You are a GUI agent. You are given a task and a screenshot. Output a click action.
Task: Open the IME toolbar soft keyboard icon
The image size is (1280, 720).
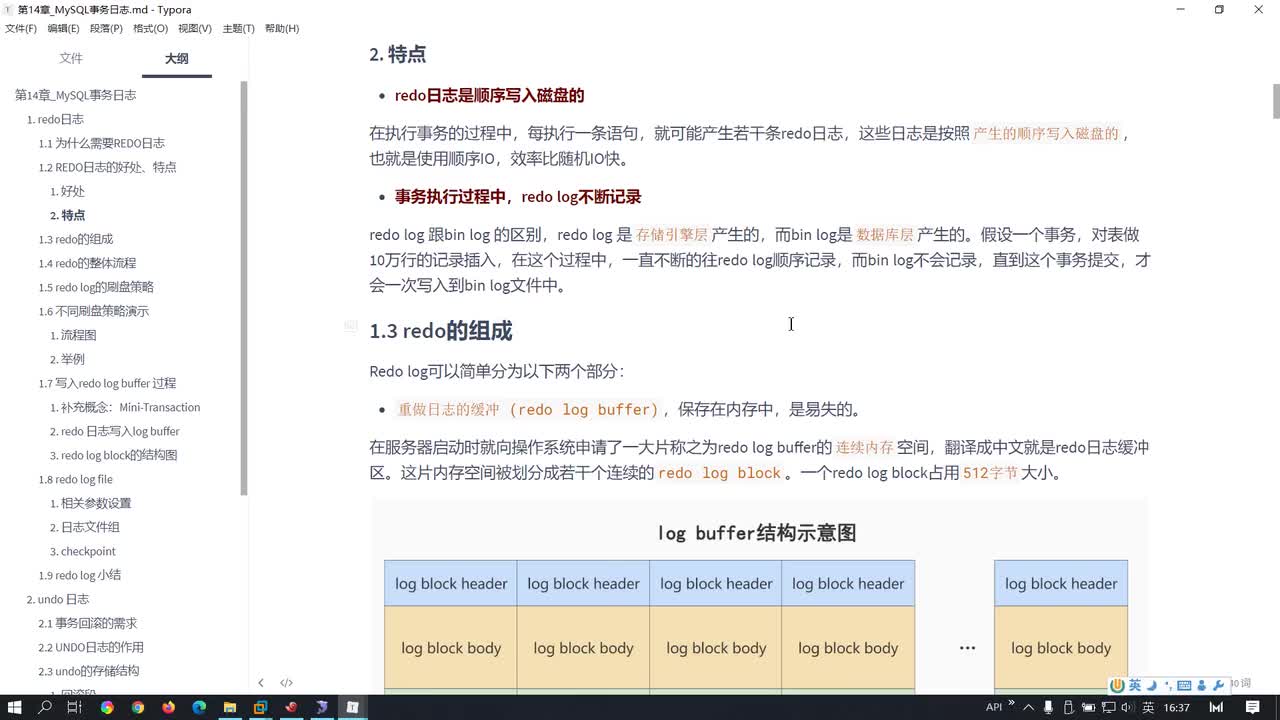point(1184,686)
